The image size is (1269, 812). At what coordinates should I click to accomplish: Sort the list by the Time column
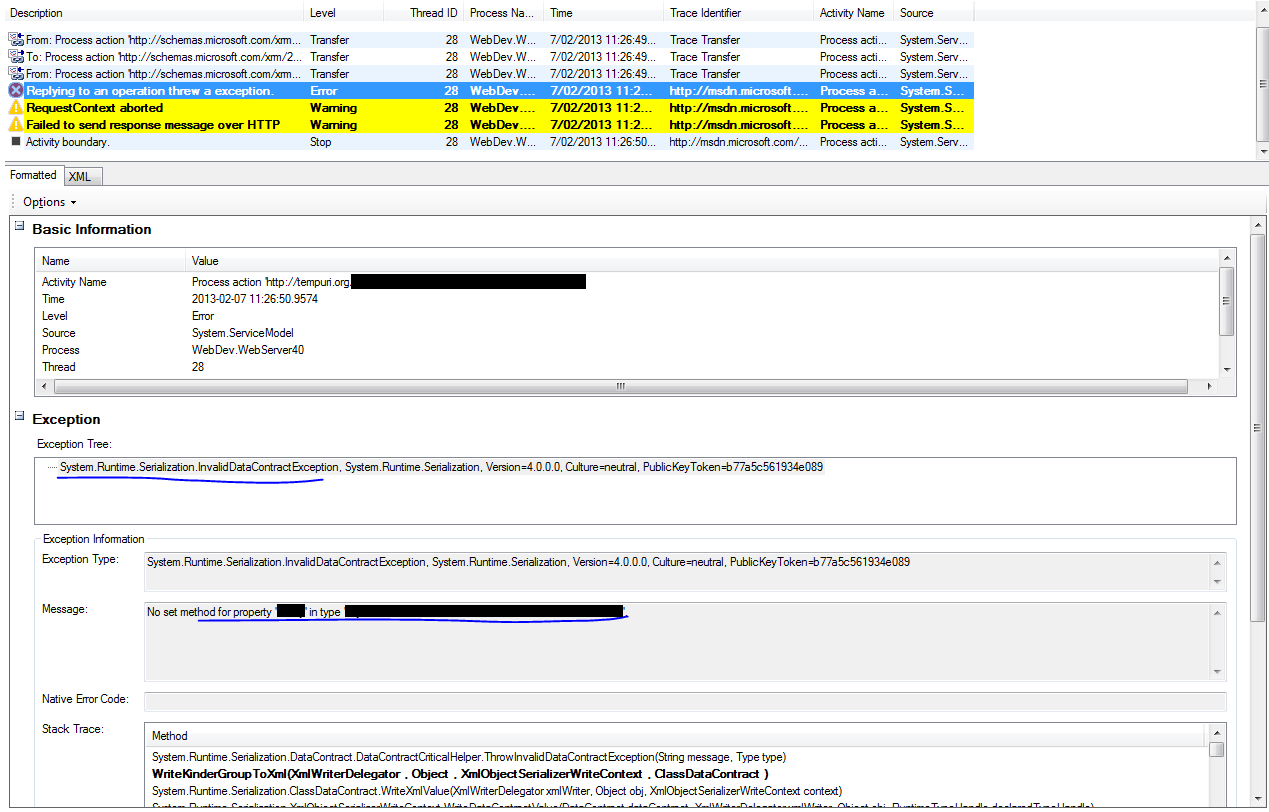click(x=601, y=13)
